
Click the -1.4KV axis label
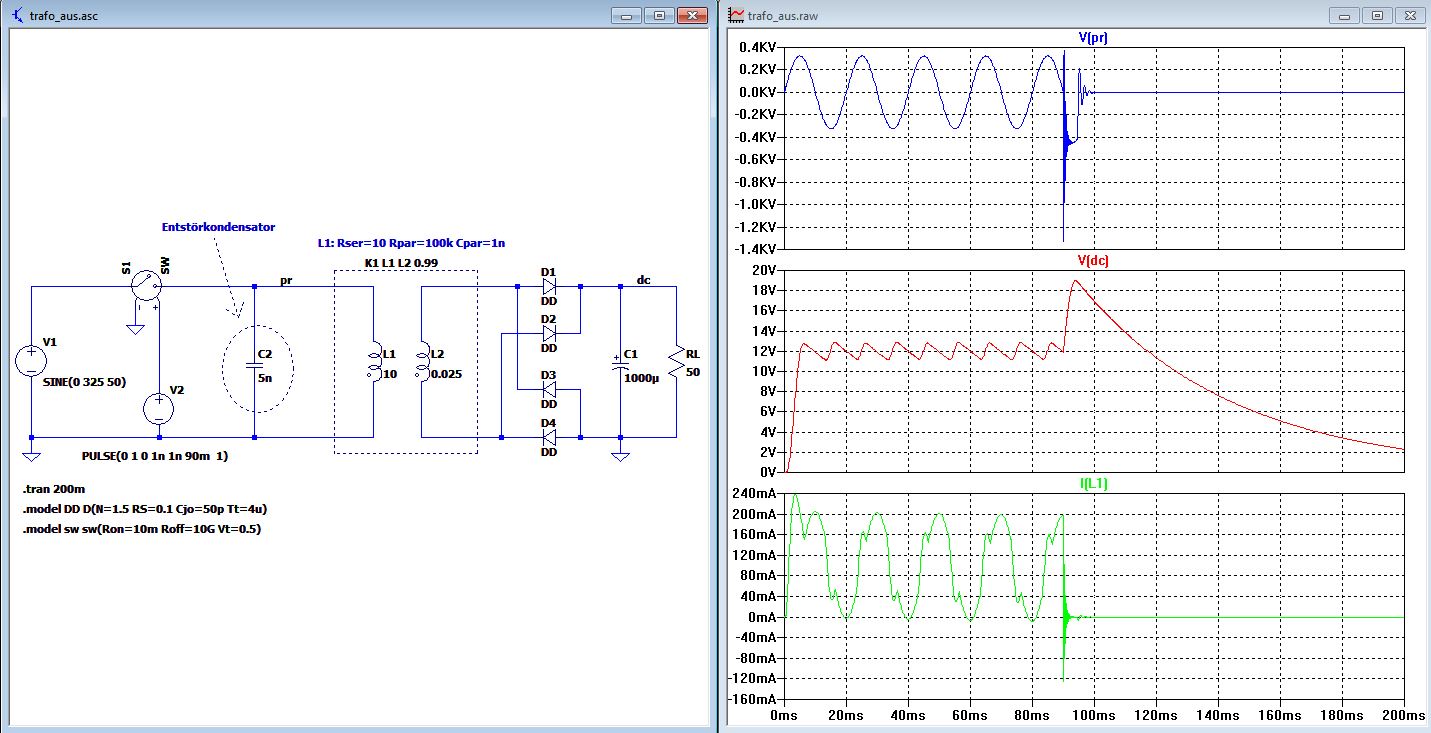[753, 249]
